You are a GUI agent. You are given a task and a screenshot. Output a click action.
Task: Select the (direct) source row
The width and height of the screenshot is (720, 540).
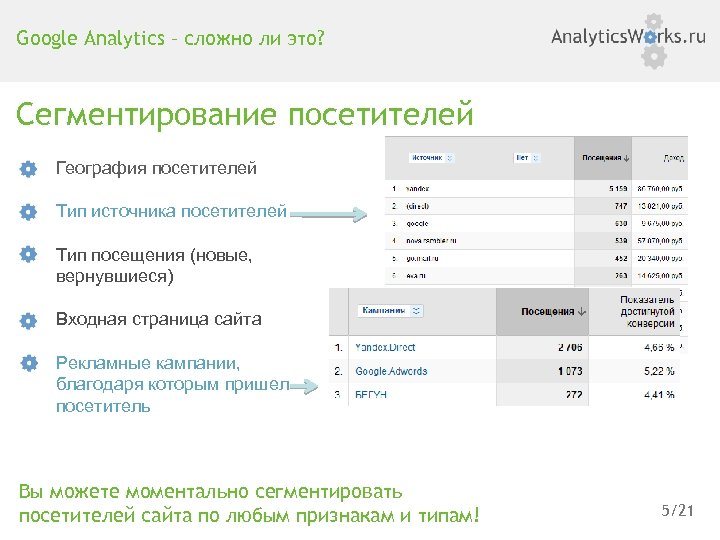click(536, 206)
